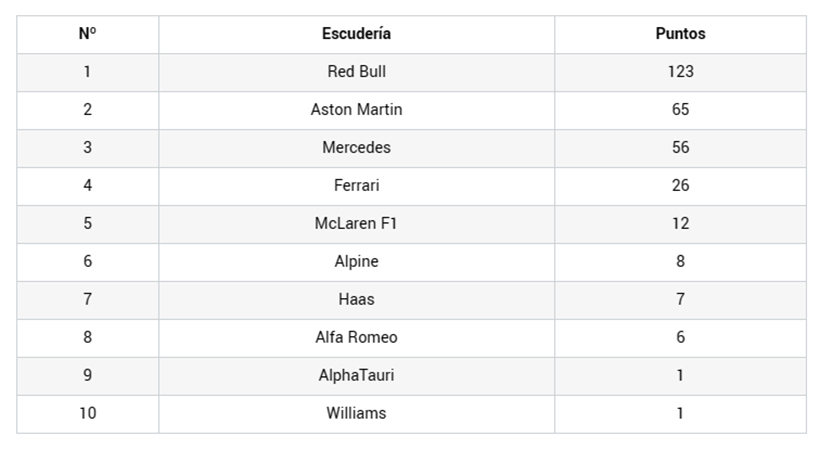This screenshot has height=449, width=820.
Task: Select the Alfa Romeo cell
Action: tap(356, 338)
